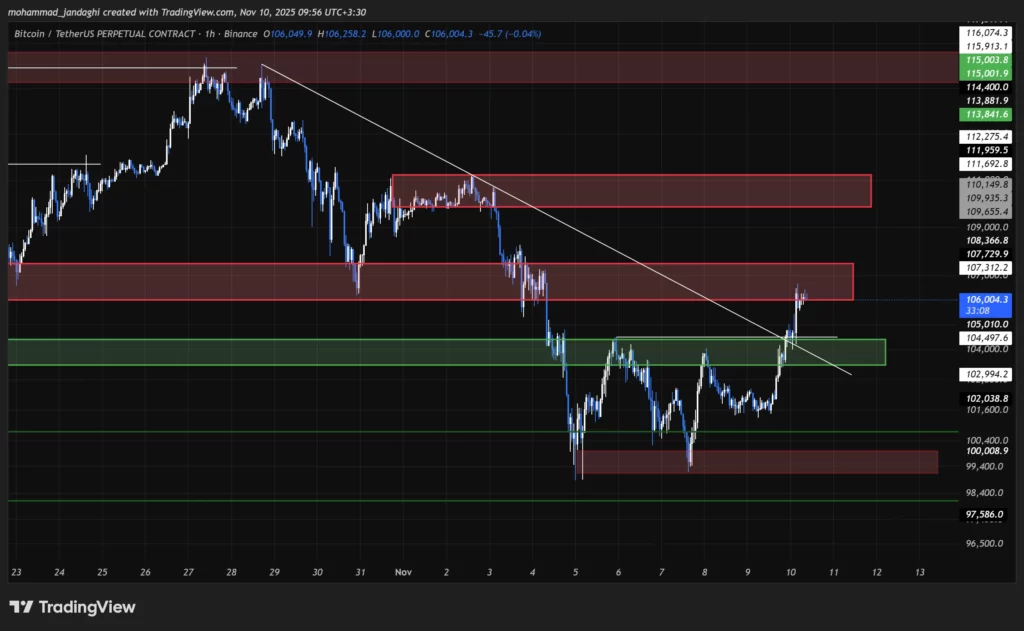Click the date label 23 on time axis
The width and height of the screenshot is (1024, 631).
[x=16, y=572]
